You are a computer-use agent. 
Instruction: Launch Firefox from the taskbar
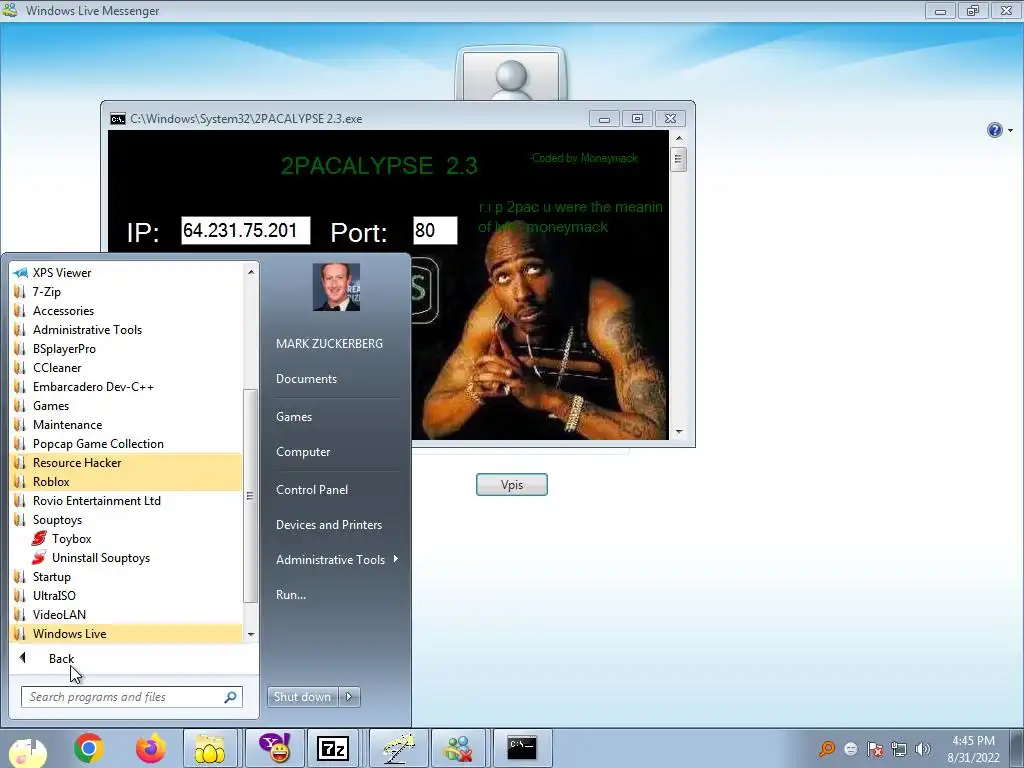[150, 748]
